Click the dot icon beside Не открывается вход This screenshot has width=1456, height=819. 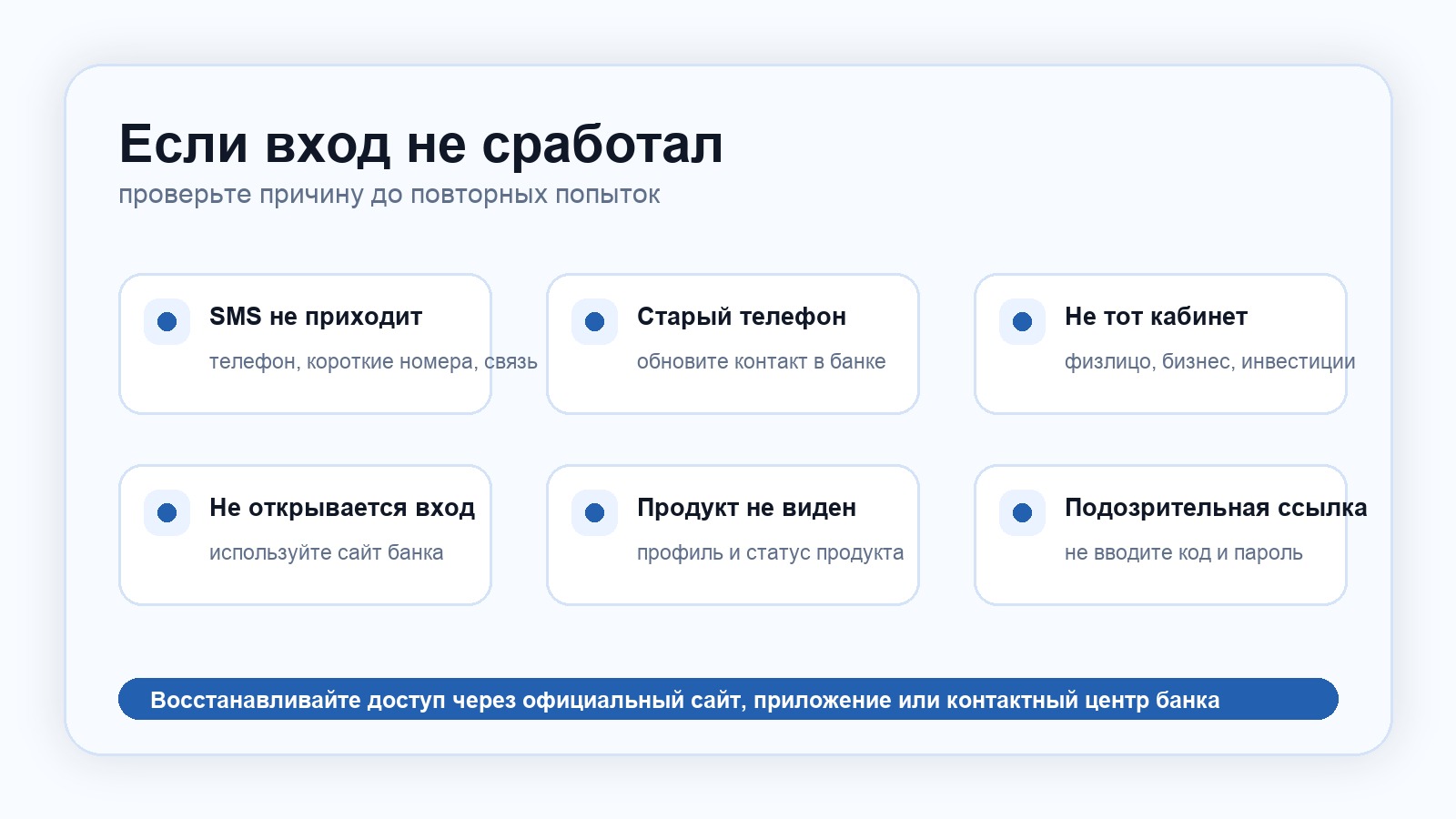[x=167, y=512]
